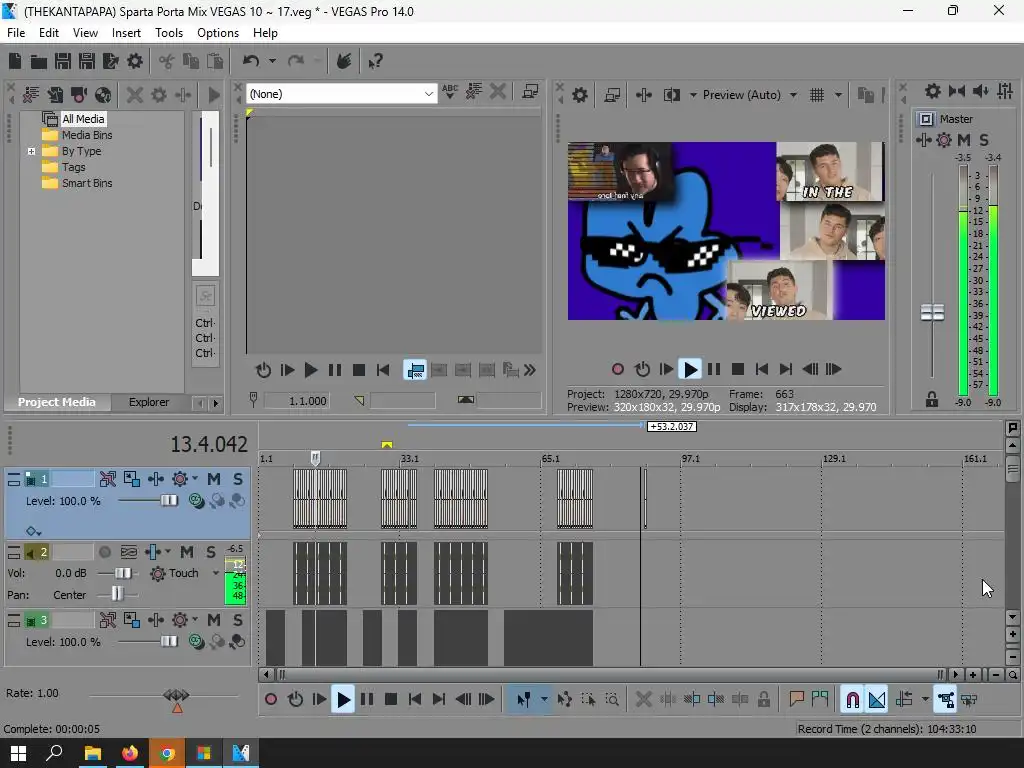This screenshot has height=768, width=1024.
Task: Click the lock fader channels padlock icon
Action: (x=932, y=399)
